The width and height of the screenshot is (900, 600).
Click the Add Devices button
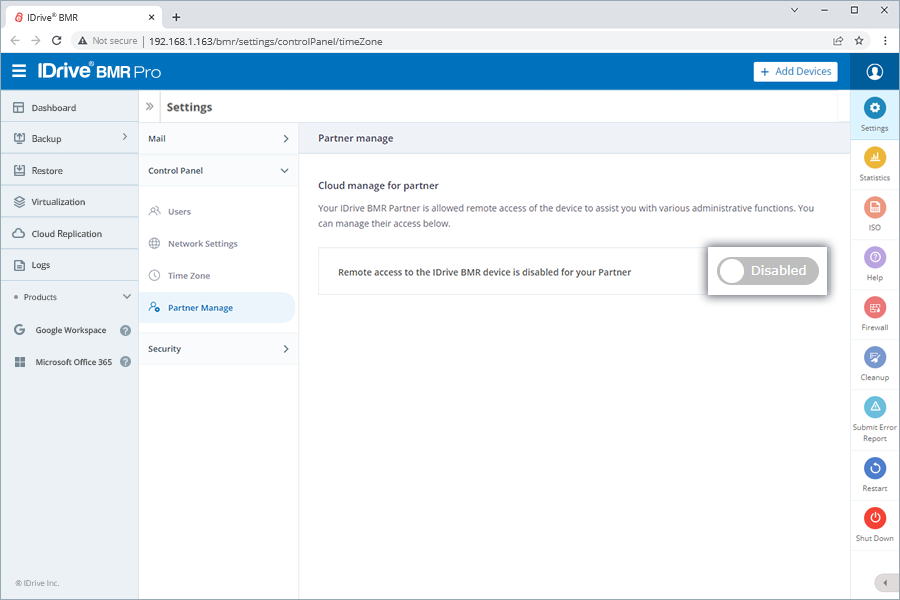[x=795, y=71]
